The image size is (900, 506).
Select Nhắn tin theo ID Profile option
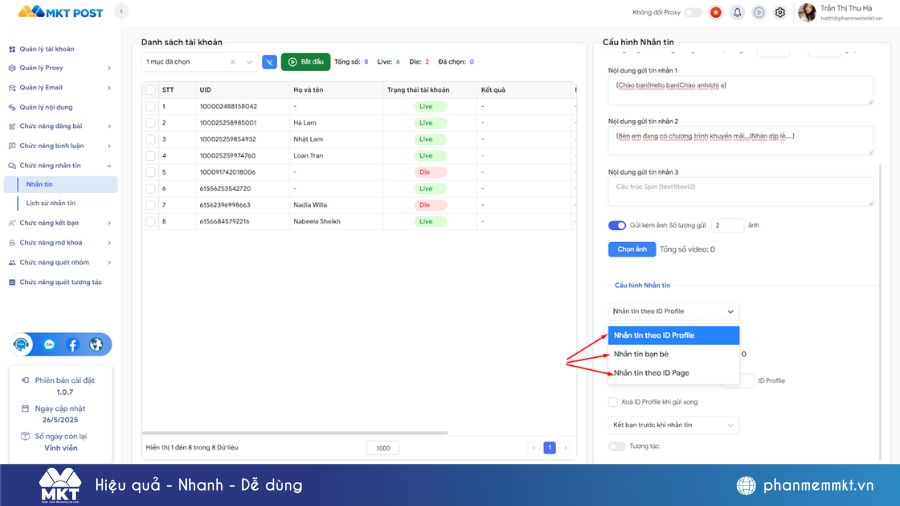coord(673,336)
